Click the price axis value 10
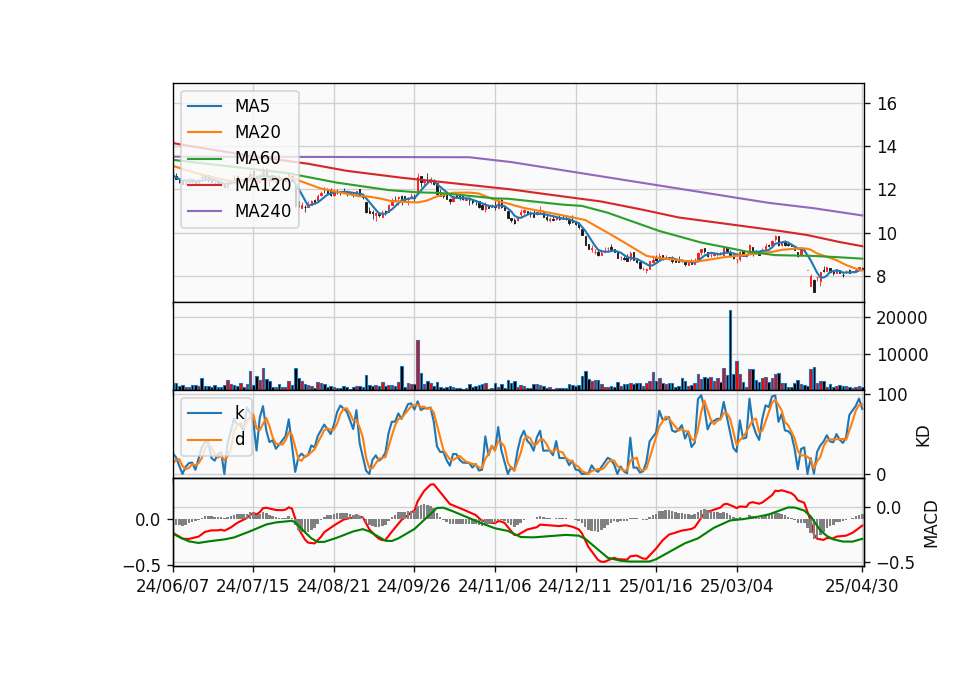The image size is (960, 690). click(x=887, y=234)
